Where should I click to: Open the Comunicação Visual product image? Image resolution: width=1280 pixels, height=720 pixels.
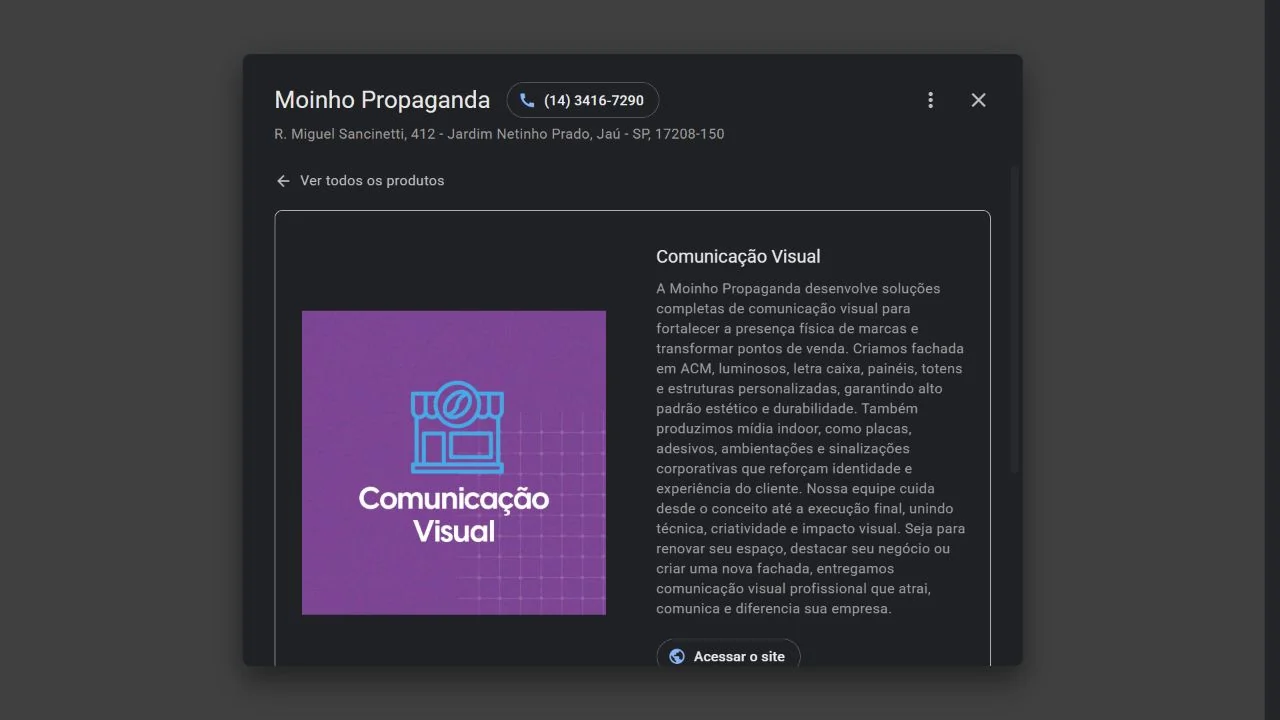coord(454,463)
